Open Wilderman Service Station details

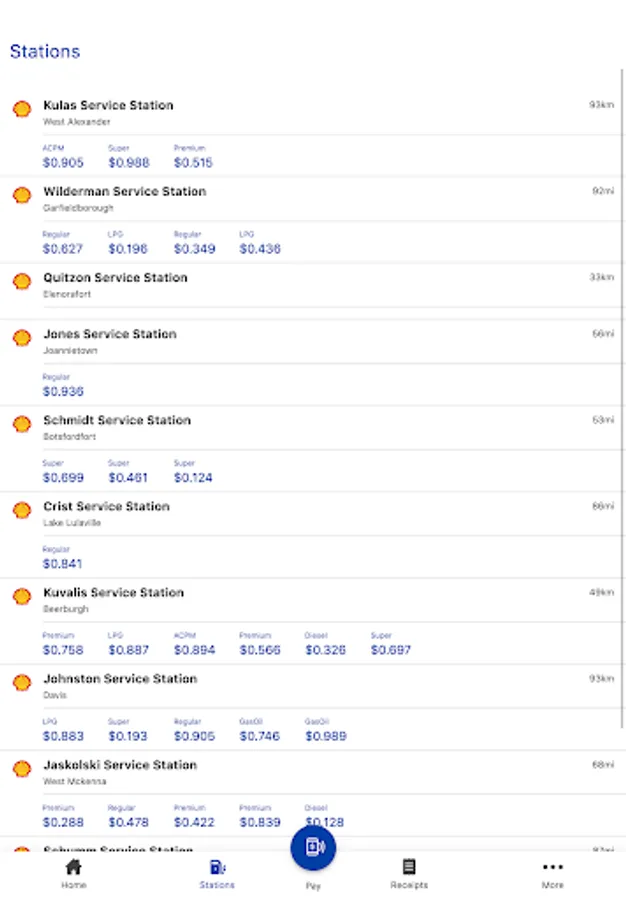pyautogui.click(x=124, y=192)
